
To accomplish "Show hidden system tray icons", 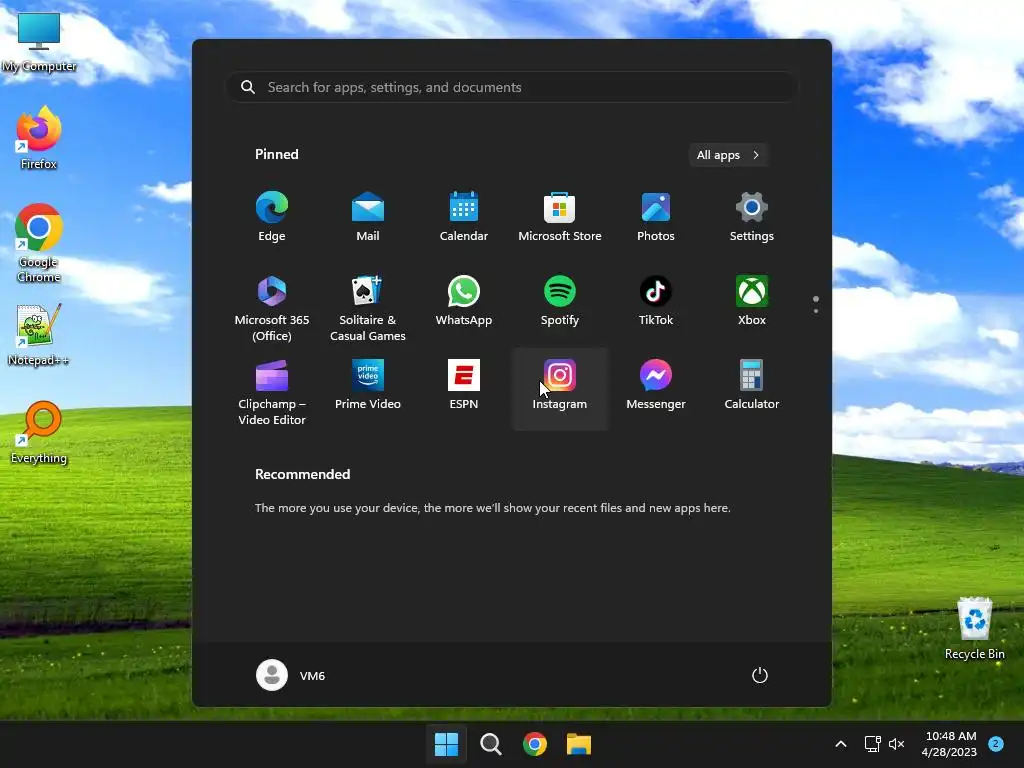I will pyautogui.click(x=841, y=744).
